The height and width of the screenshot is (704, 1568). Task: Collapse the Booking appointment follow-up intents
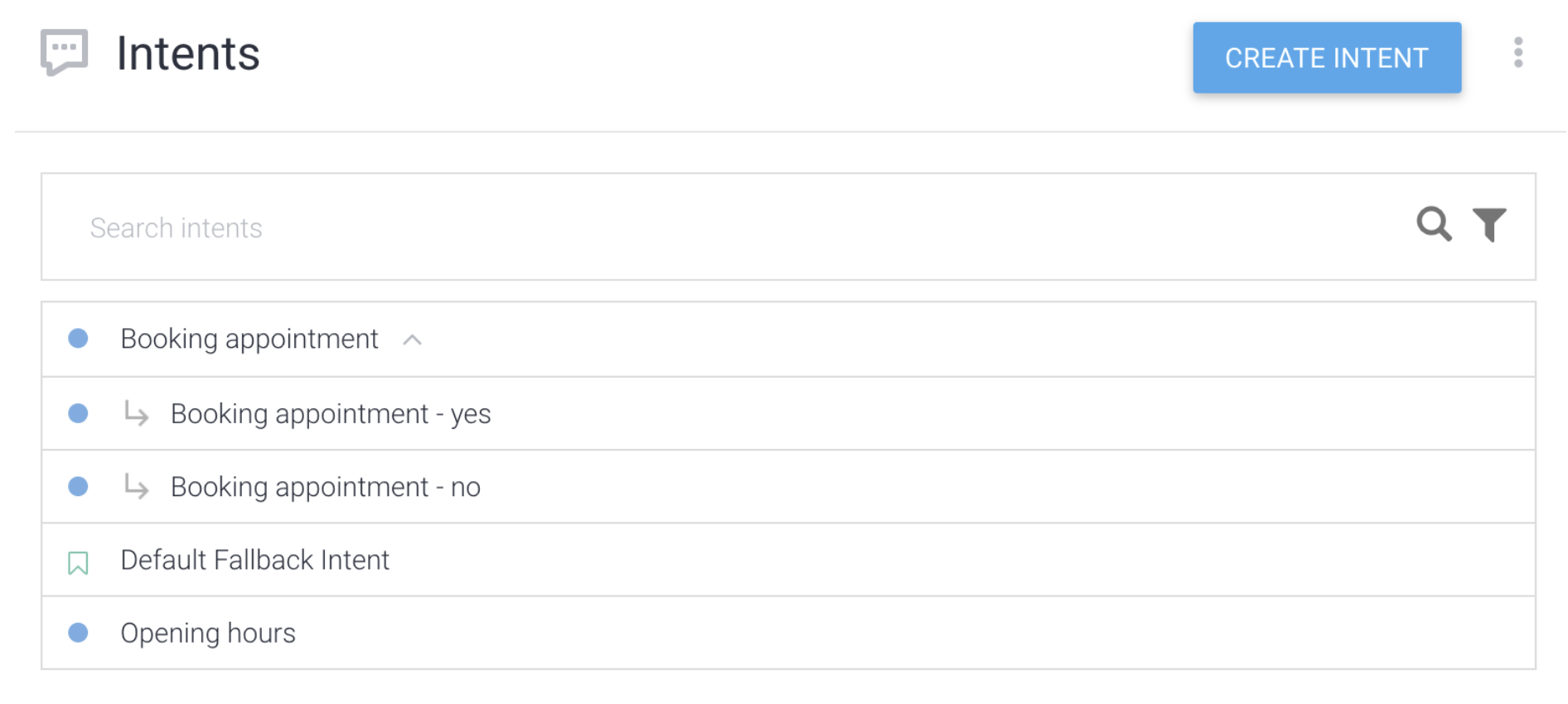(x=412, y=340)
